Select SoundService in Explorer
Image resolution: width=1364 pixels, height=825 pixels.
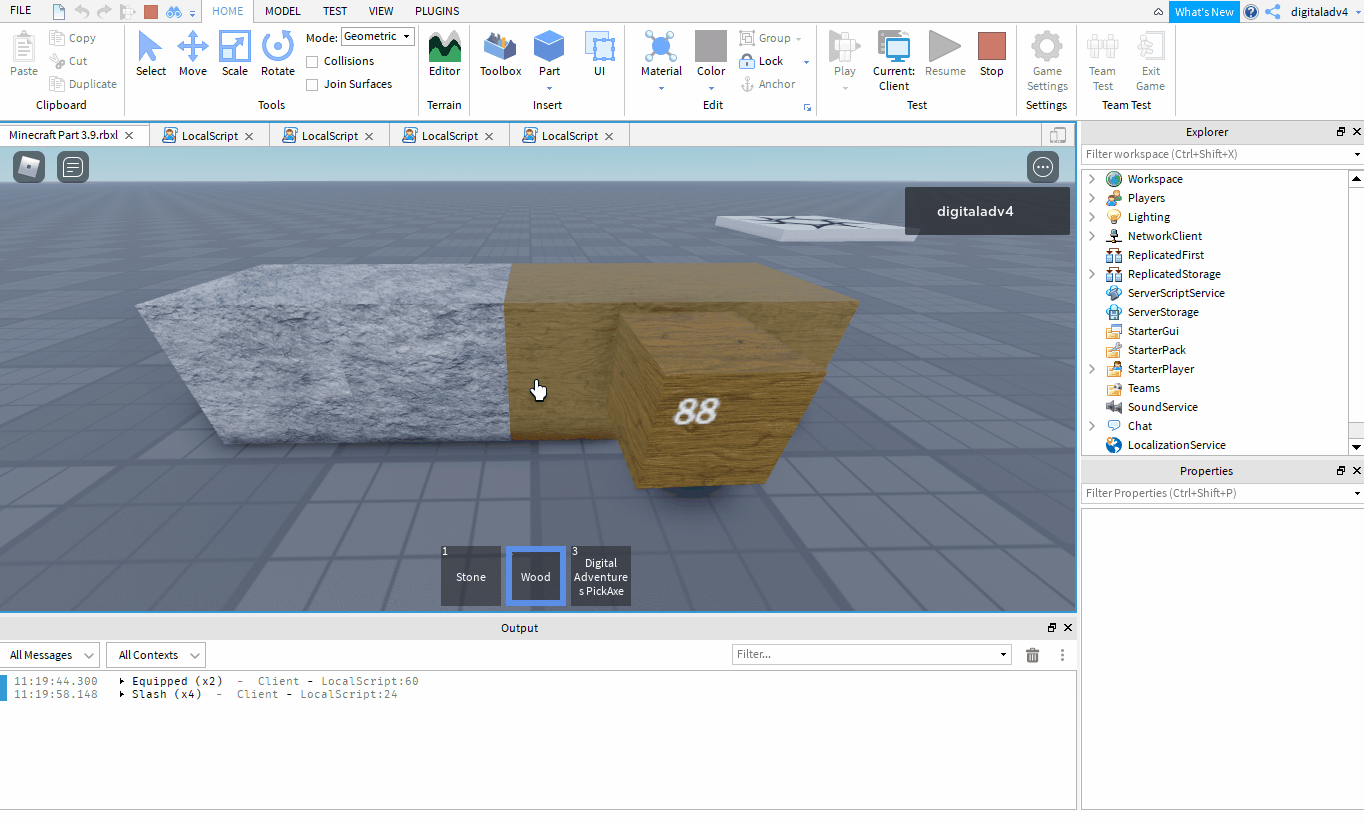[1162, 407]
